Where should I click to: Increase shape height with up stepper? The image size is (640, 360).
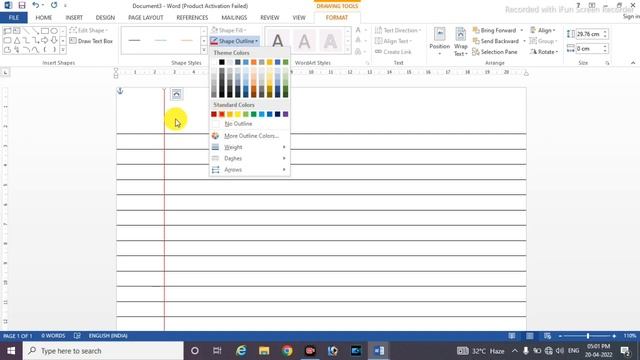[x=605, y=32]
